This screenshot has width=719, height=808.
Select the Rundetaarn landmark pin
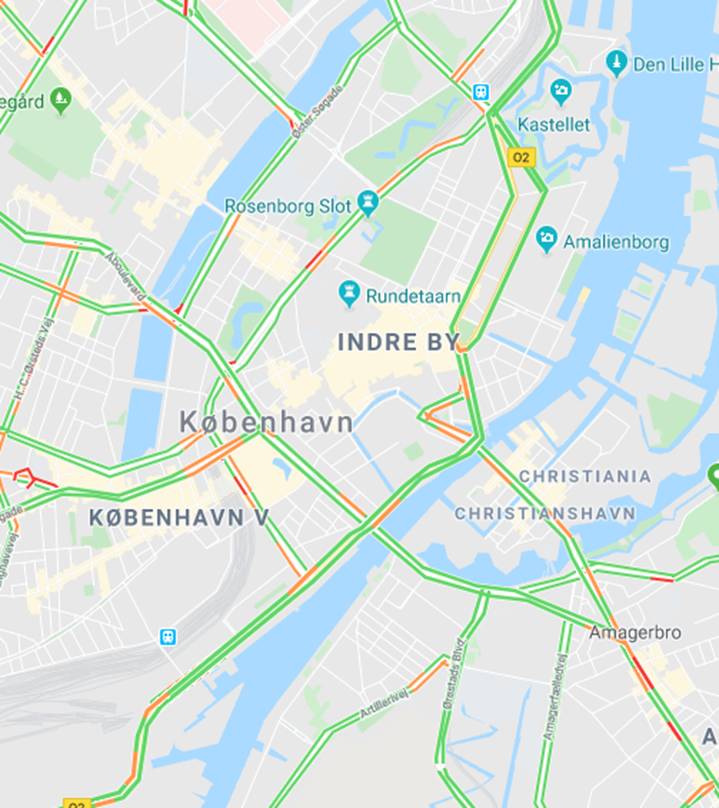tap(349, 294)
